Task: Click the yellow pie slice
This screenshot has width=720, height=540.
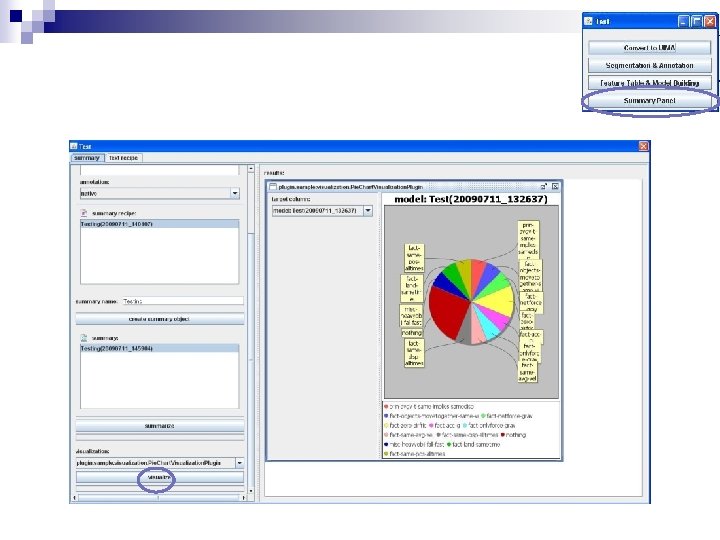Action: [496, 300]
